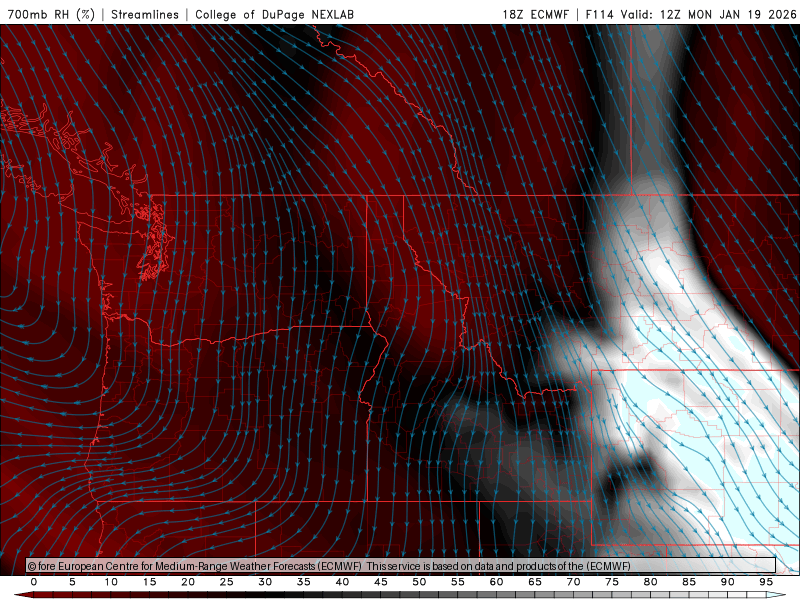This screenshot has width=800, height=600.
Task: Click the RH color legend bar
Action: coord(401,595)
